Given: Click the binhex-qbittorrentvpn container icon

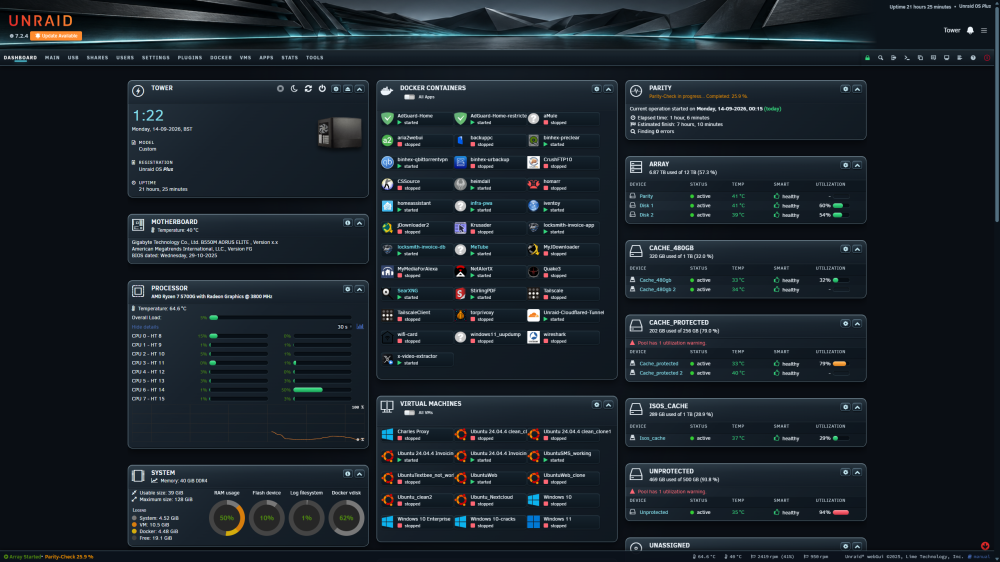Looking at the screenshot, I should [387, 163].
